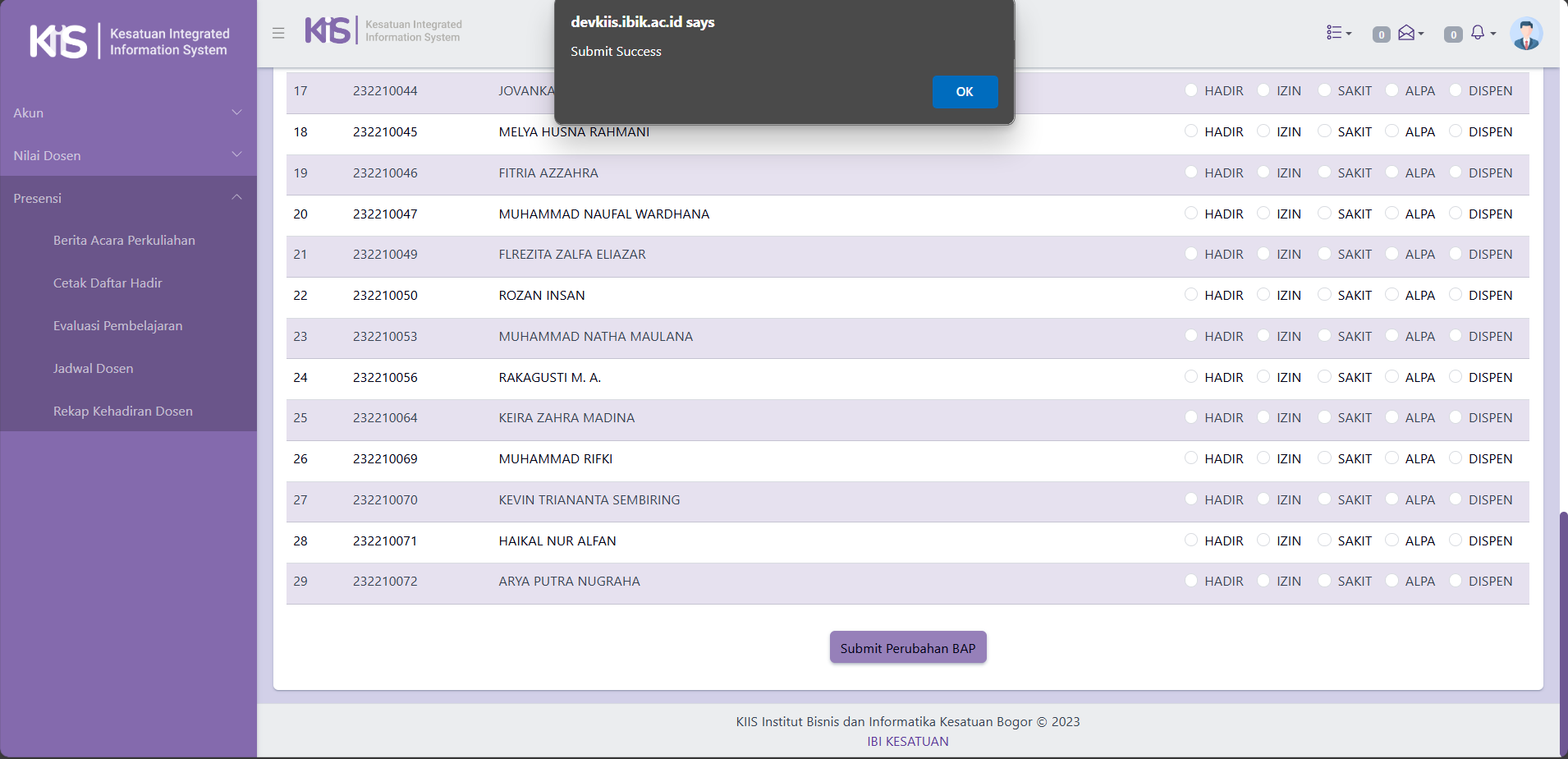This screenshot has height=759, width=1568.
Task: Mark MELYA HUSNA RAHMANI as HADIR
Action: (x=1191, y=131)
